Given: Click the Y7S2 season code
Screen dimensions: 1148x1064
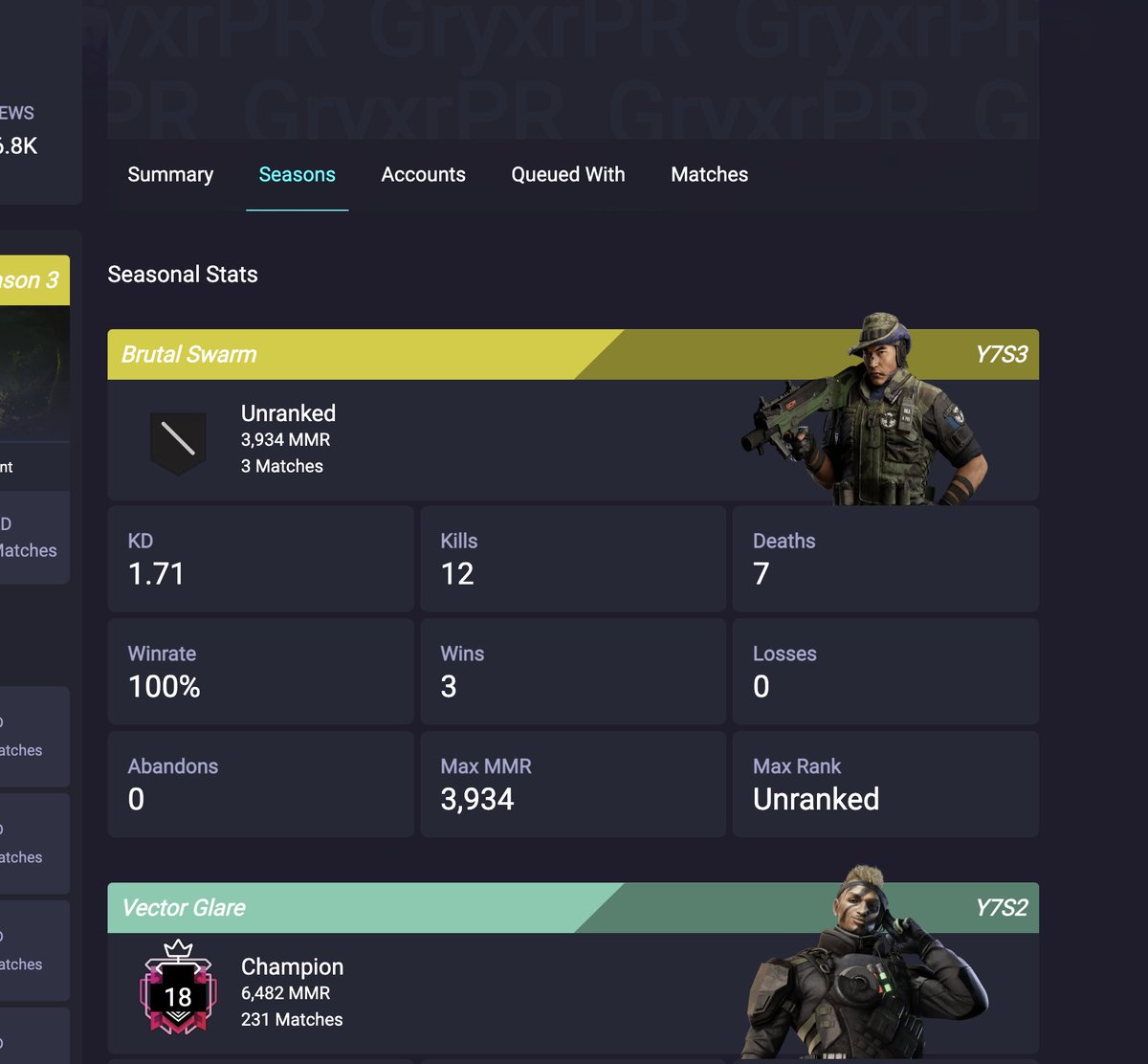Looking at the screenshot, I should click(1001, 907).
